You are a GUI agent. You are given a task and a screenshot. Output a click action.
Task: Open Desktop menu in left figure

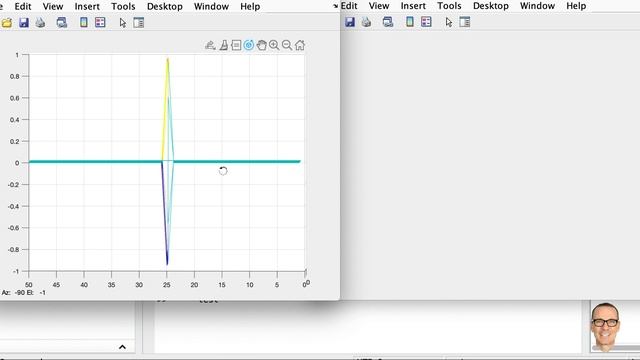(165, 7)
